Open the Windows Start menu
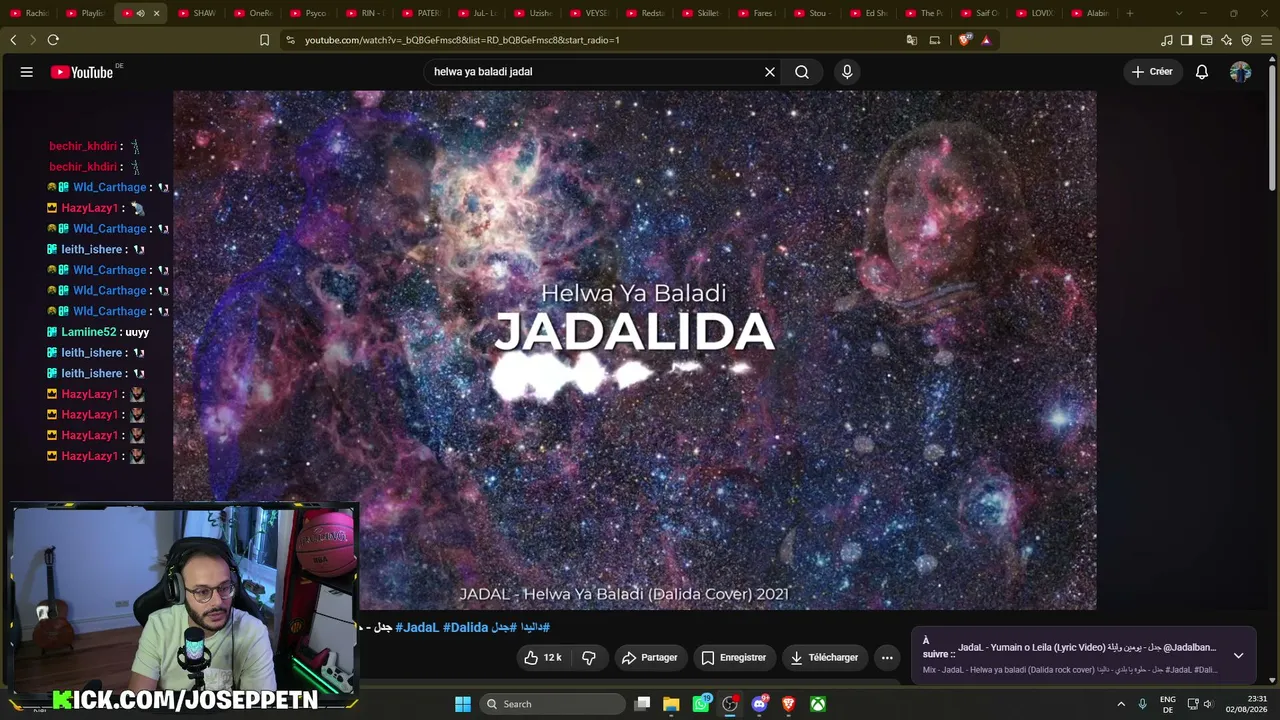This screenshot has width=1280, height=720. click(x=463, y=704)
